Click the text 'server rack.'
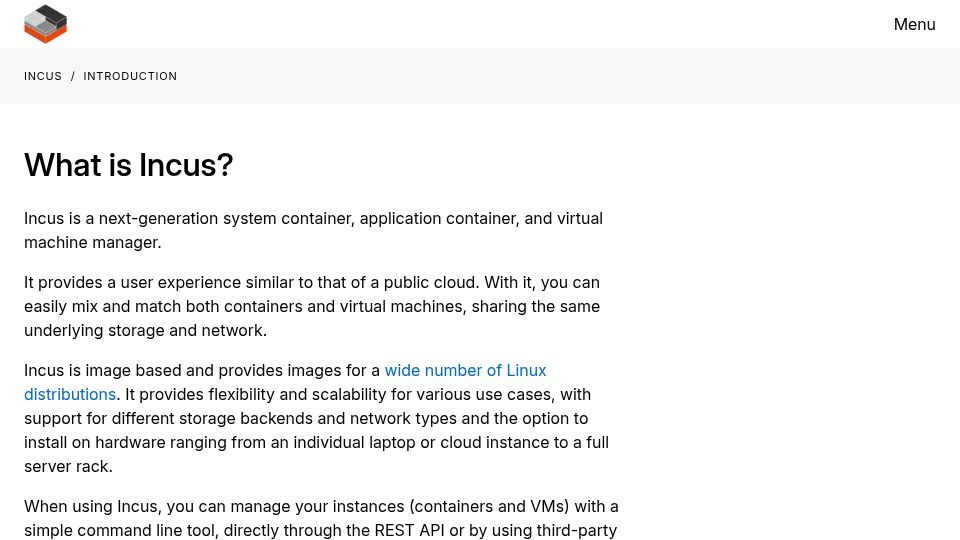This screenshot has width=960, height=540. [x=68, y=467]
